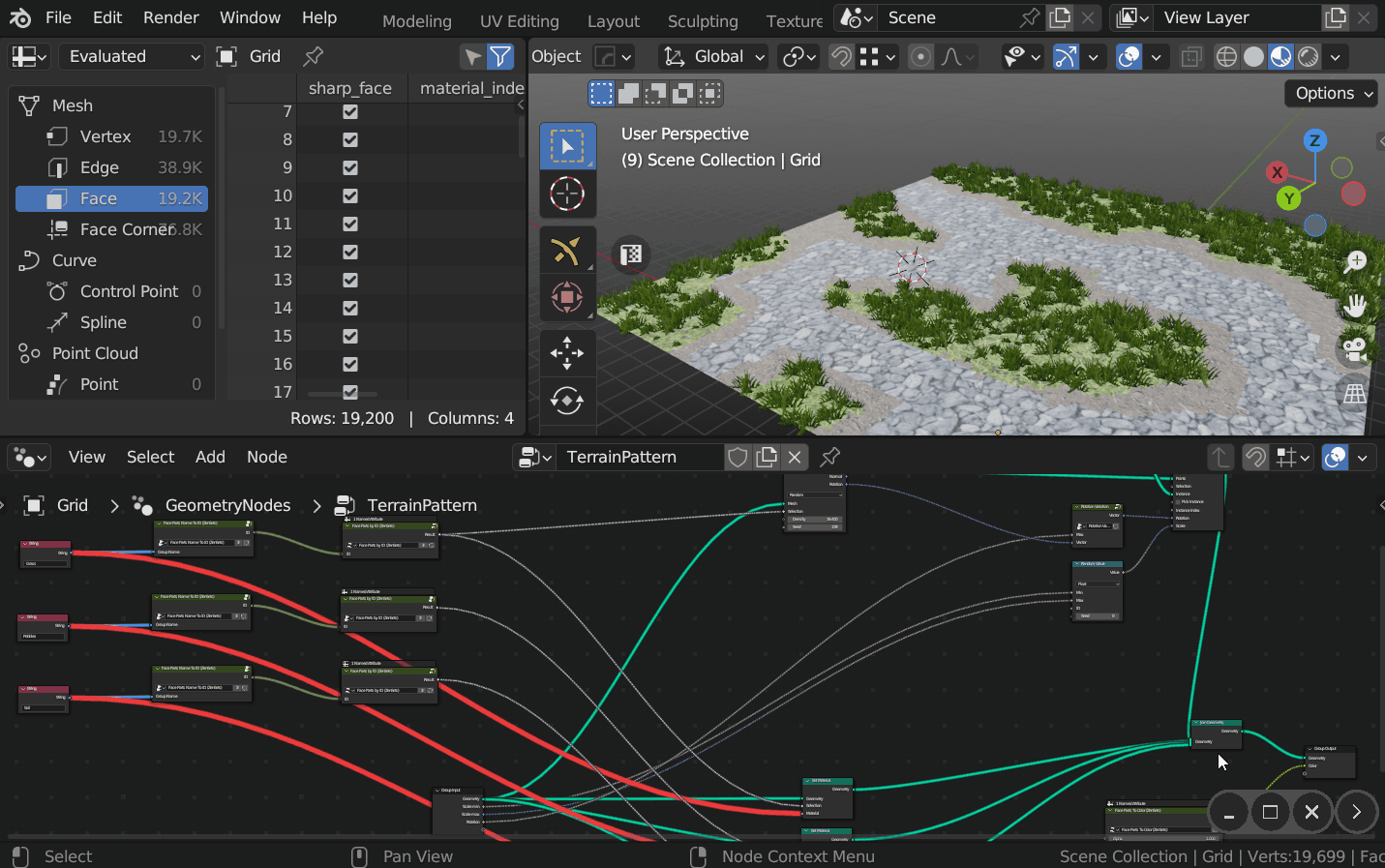
Task: Switch to the Sculpting workspace tab
Action: coord(703,20)
